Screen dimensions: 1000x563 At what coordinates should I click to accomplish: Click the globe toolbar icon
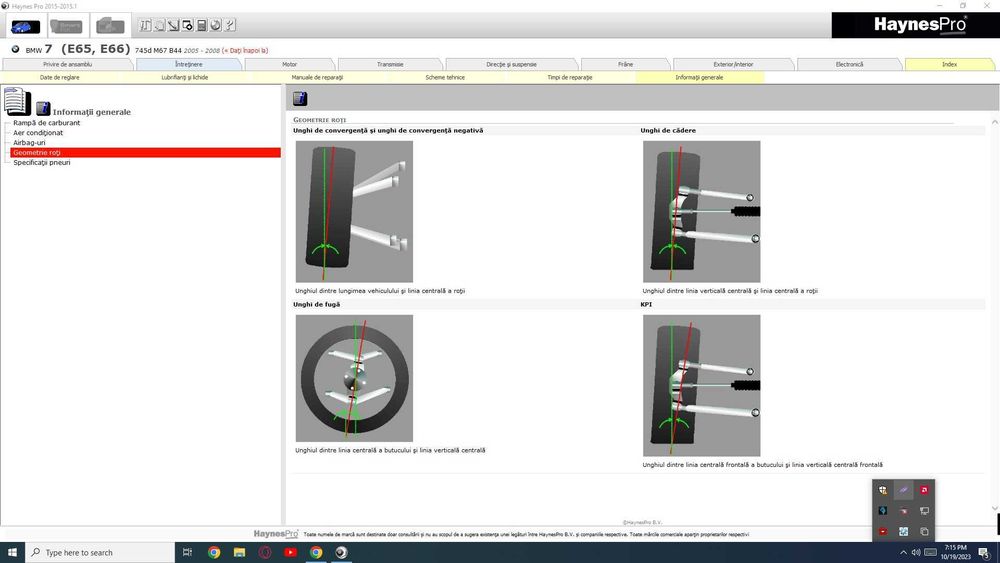[x=216, y=26]
